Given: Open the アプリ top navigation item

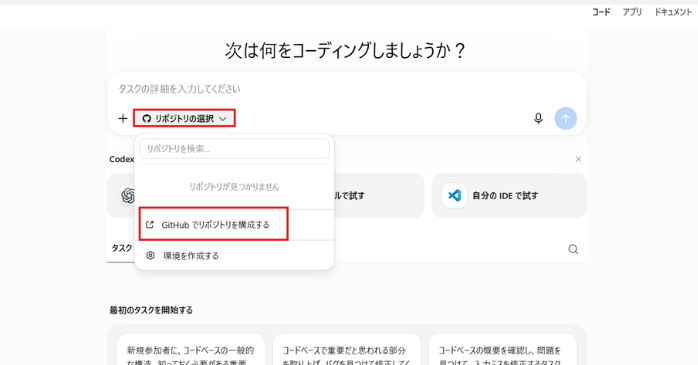Looking at the screenshot, I should pyautogui.click(x=632, y=12).
